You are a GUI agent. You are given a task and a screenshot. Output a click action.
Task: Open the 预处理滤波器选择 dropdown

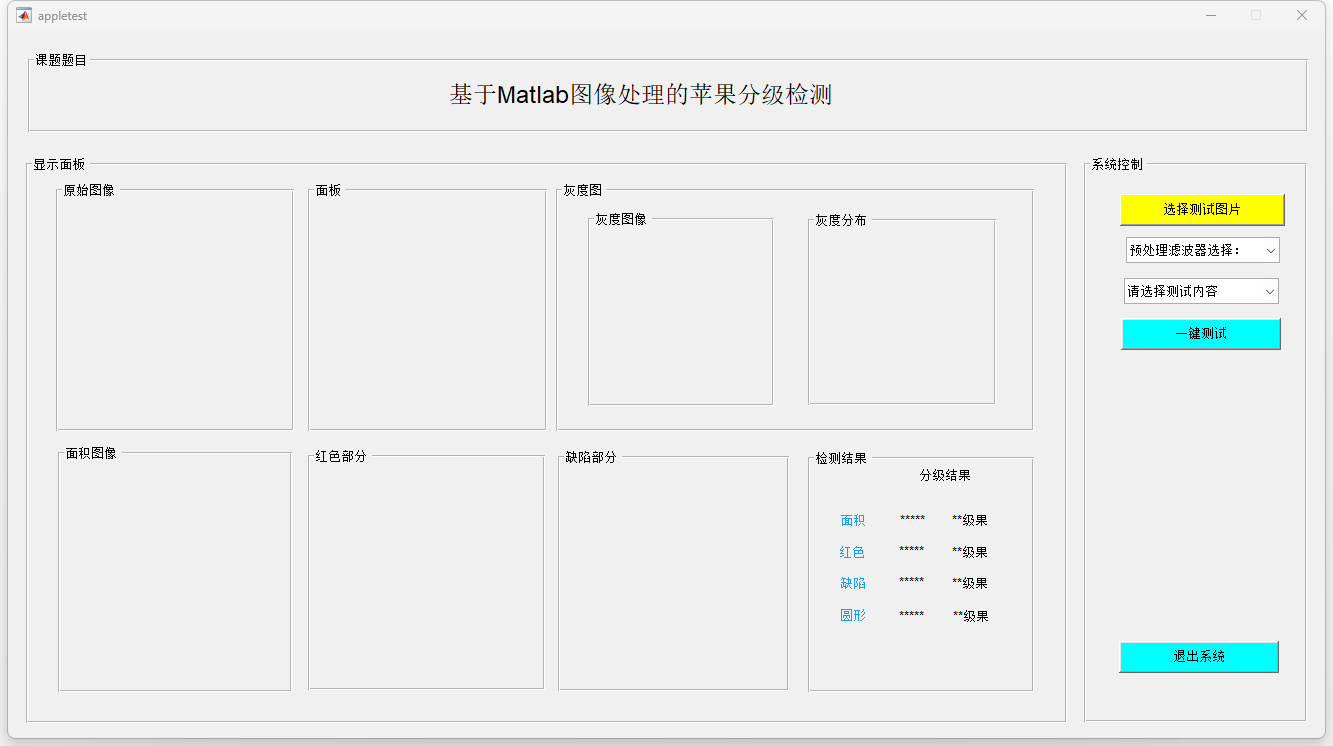pos(1202,250)
